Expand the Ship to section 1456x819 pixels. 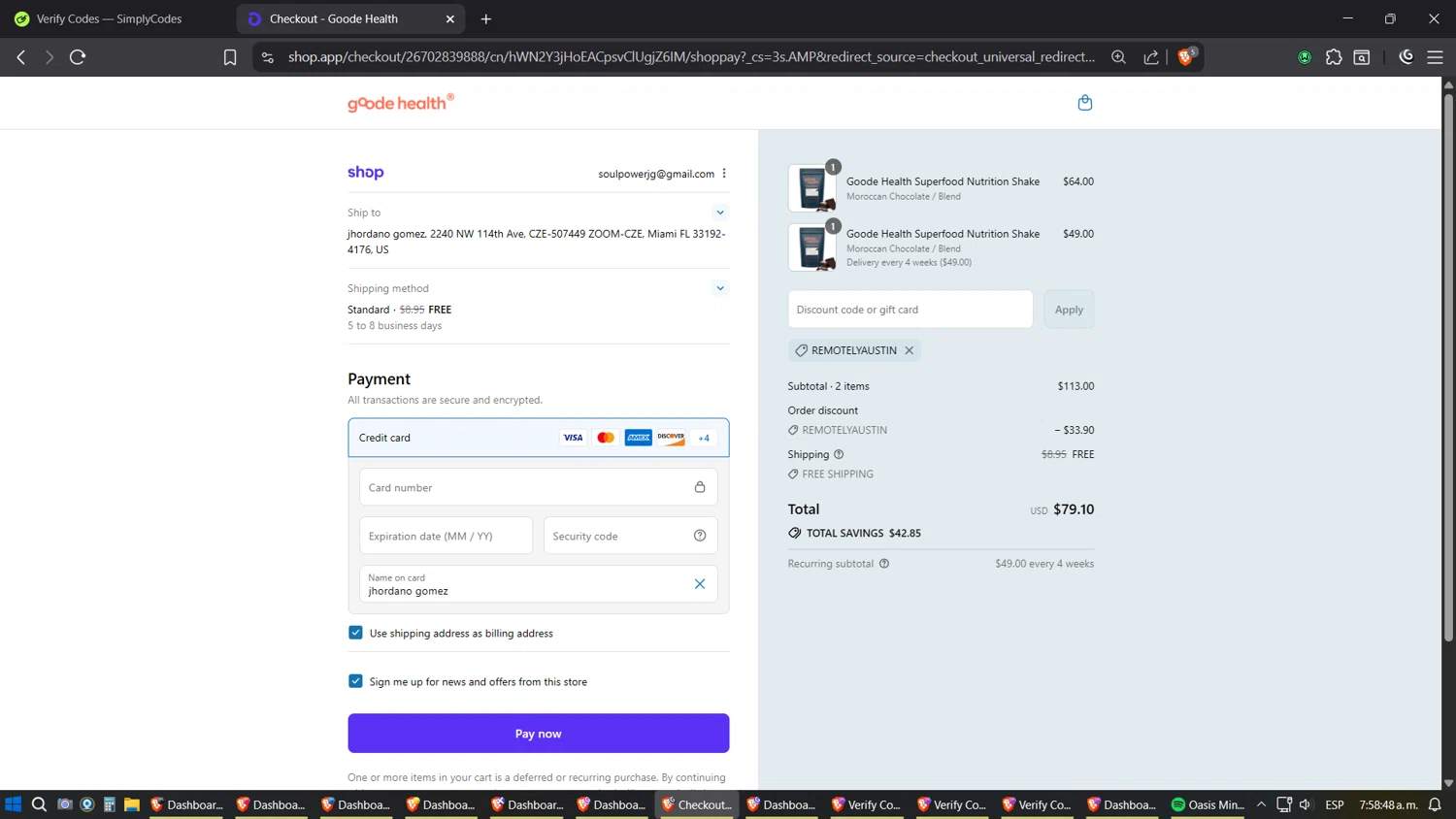[720, 213]
